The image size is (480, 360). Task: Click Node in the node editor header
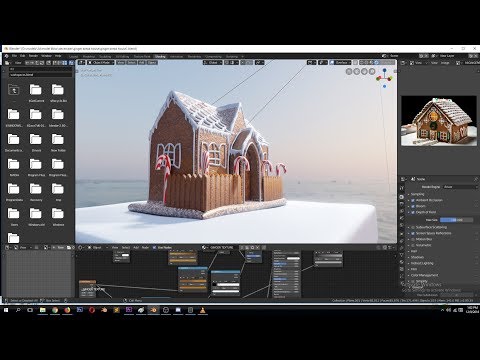coord(145,247)
